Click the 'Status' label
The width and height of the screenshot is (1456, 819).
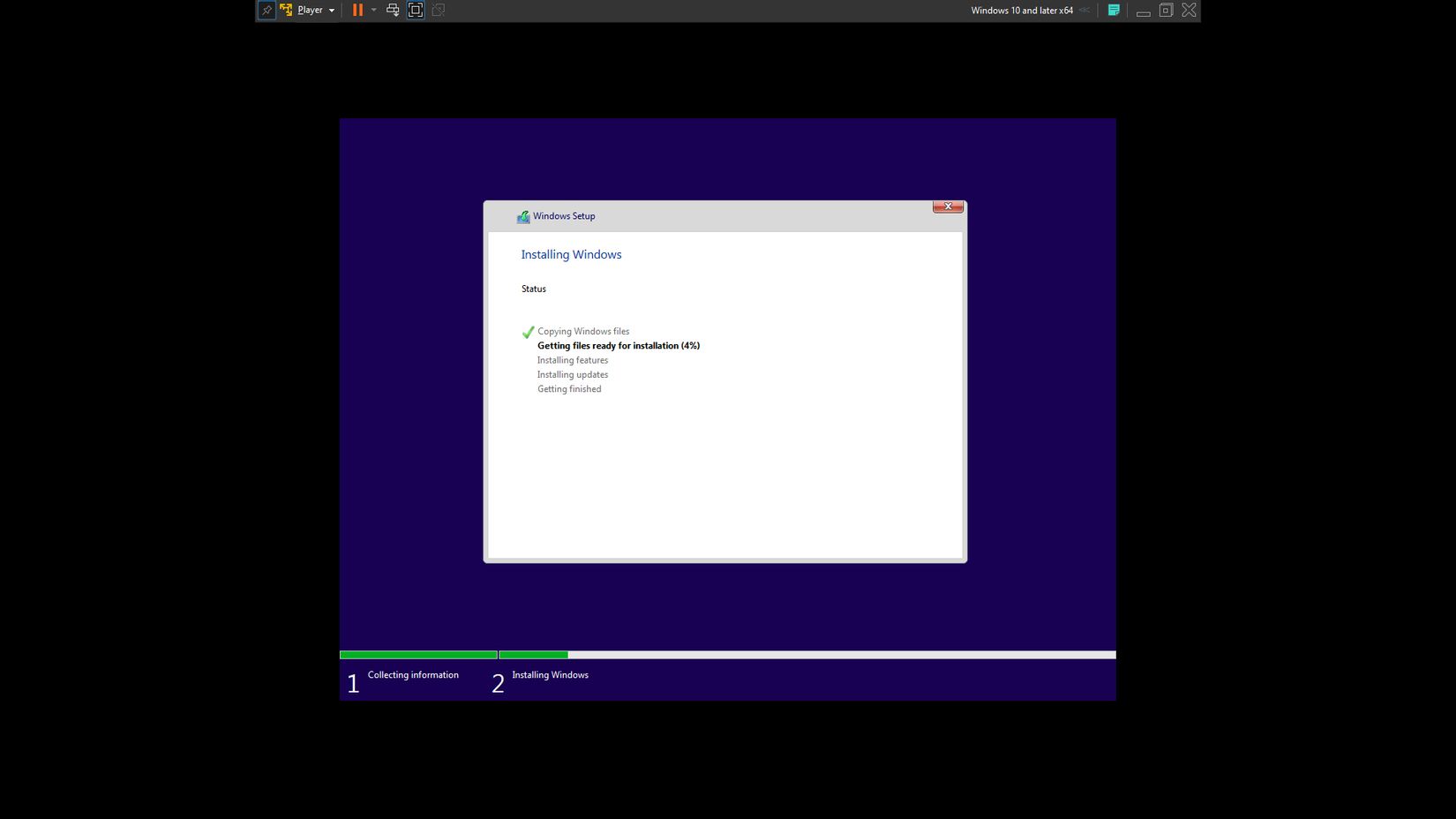(x=534, y=289)
